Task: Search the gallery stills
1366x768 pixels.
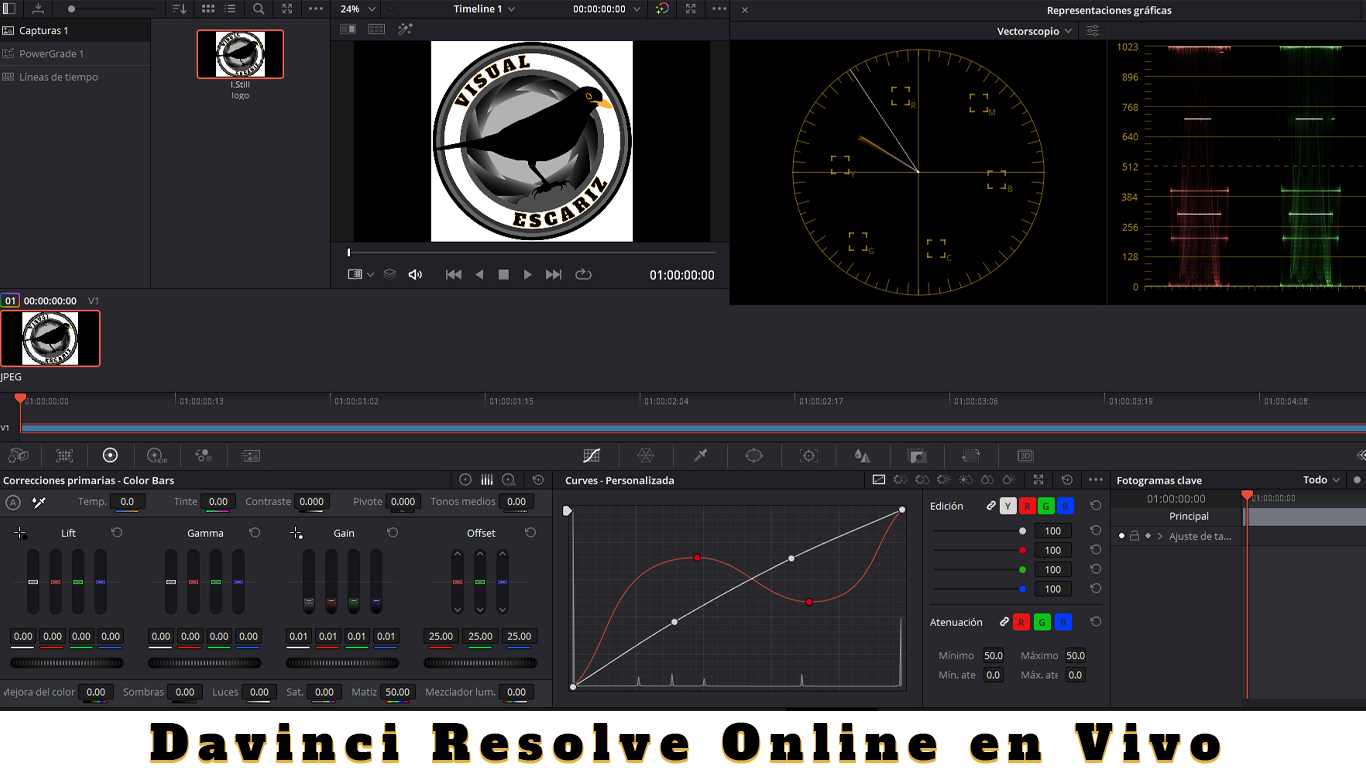Action: point(259,9)
